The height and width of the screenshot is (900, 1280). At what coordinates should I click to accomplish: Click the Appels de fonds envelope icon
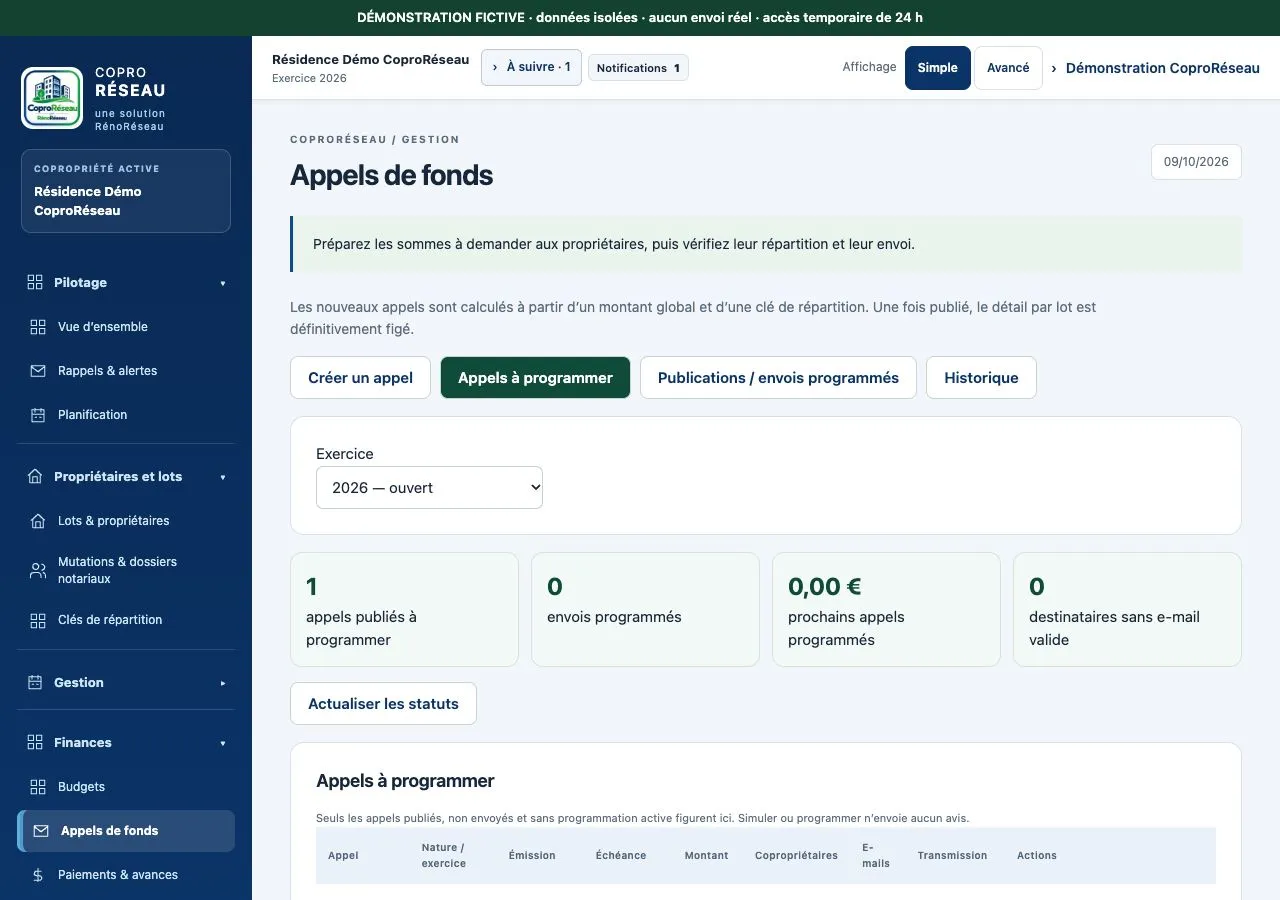pos(41,831)
